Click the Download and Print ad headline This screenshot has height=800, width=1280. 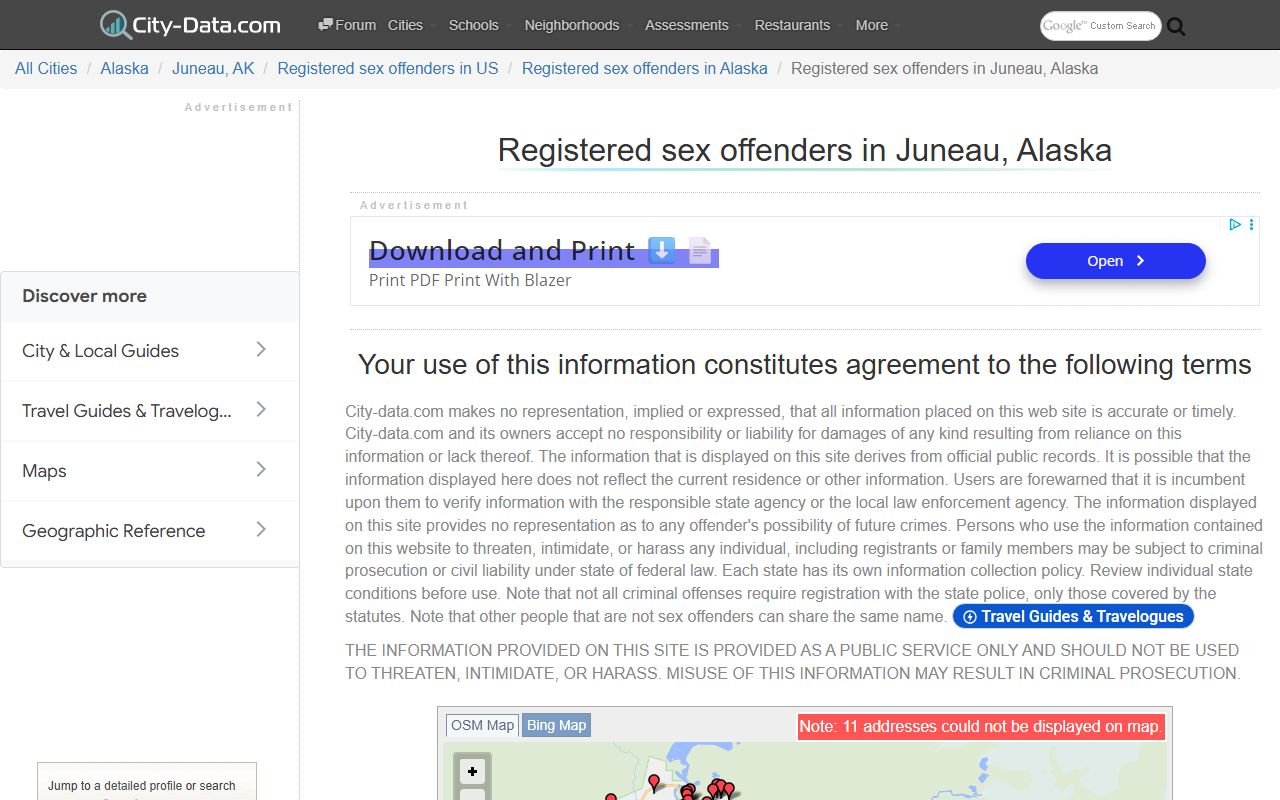coord(543,250)
